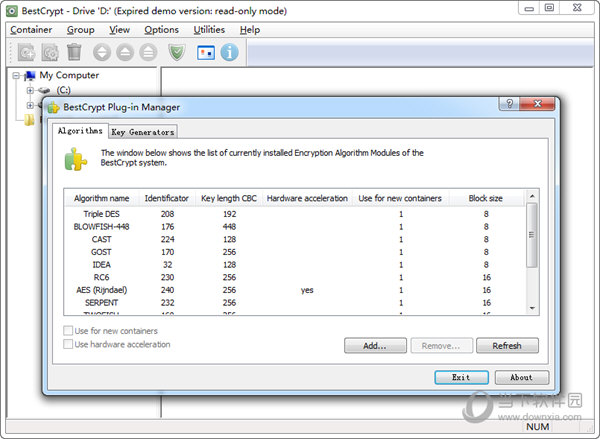Click the green shield toolbar icon
600x439 pixels.
177,52
